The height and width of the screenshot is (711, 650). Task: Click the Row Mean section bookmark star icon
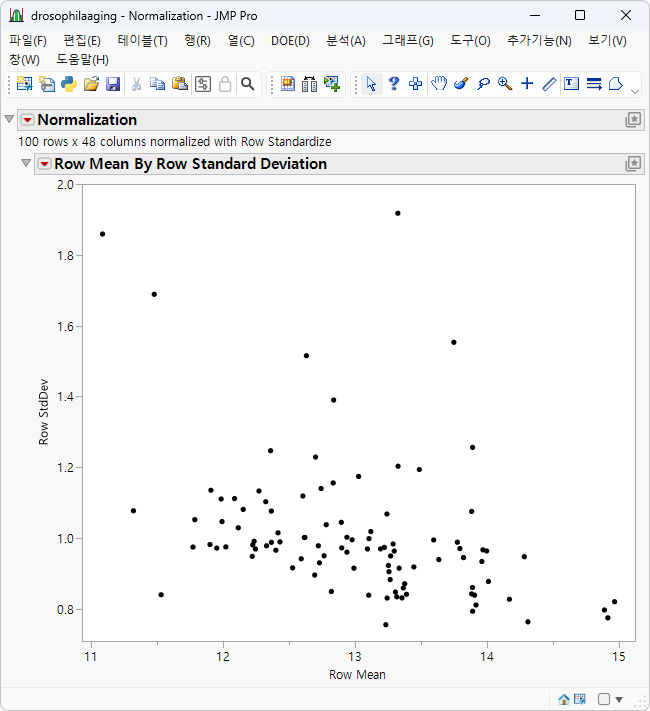point(633,164)
